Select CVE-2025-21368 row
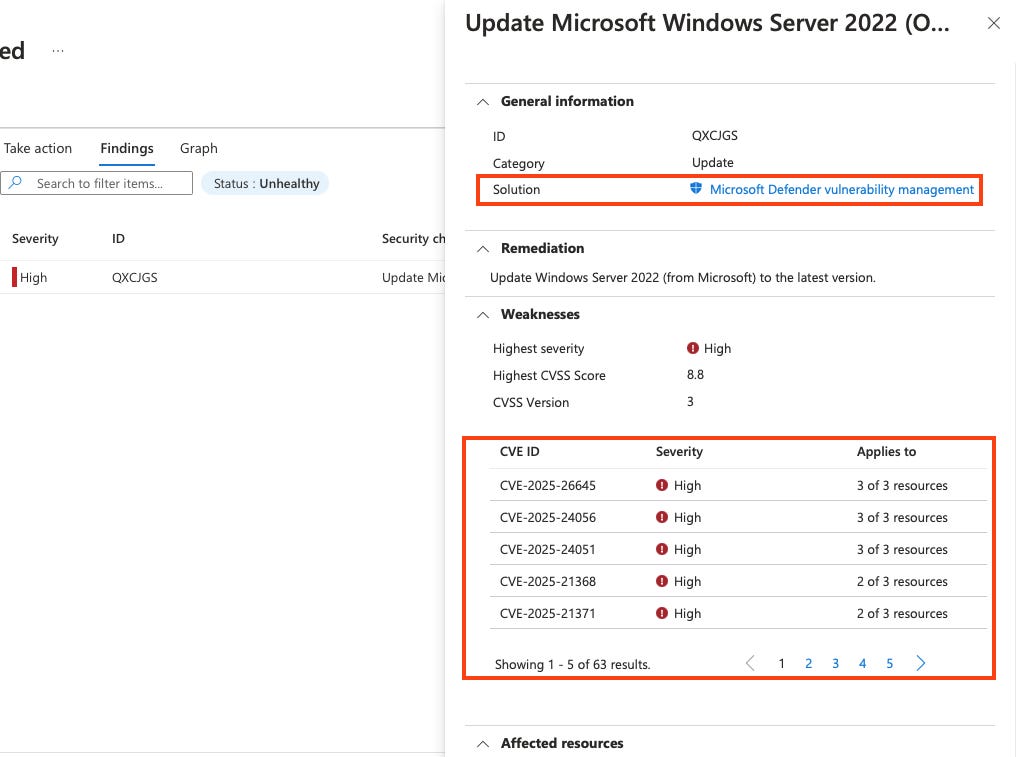 [x=738, y=581]
